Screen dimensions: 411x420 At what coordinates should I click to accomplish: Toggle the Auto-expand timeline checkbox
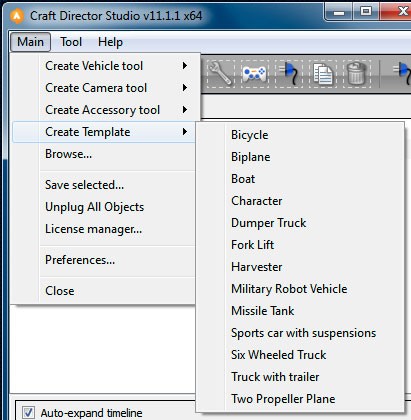click(x=28, y=413)
